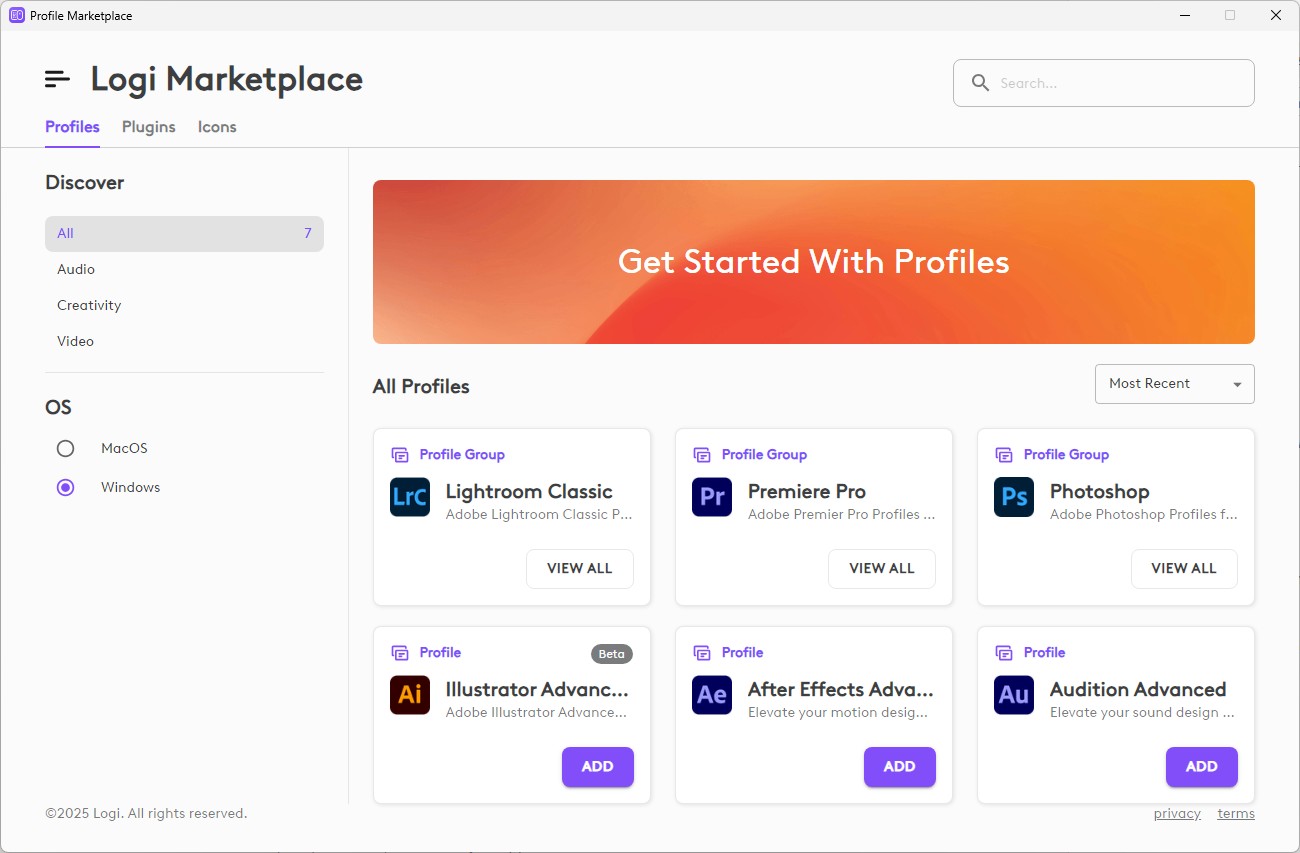1300x853 pixels.
Task: Open the hamburger menu beside Logi Marketplace
Action: click(58, 79)
